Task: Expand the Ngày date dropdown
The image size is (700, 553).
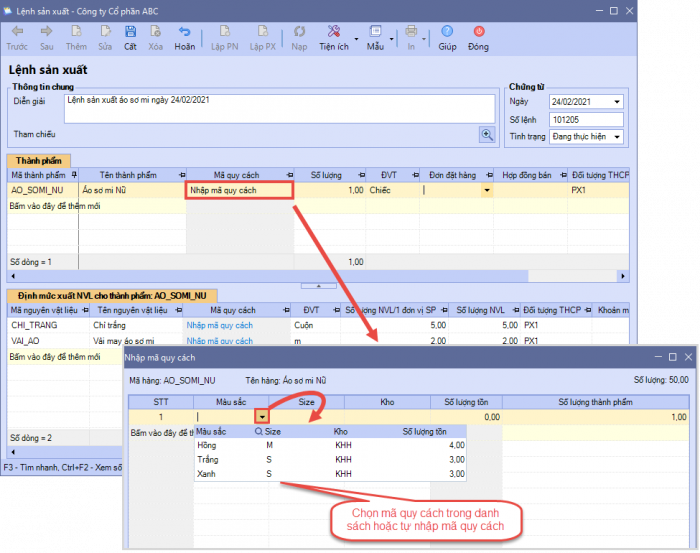Action: (617, 102)
